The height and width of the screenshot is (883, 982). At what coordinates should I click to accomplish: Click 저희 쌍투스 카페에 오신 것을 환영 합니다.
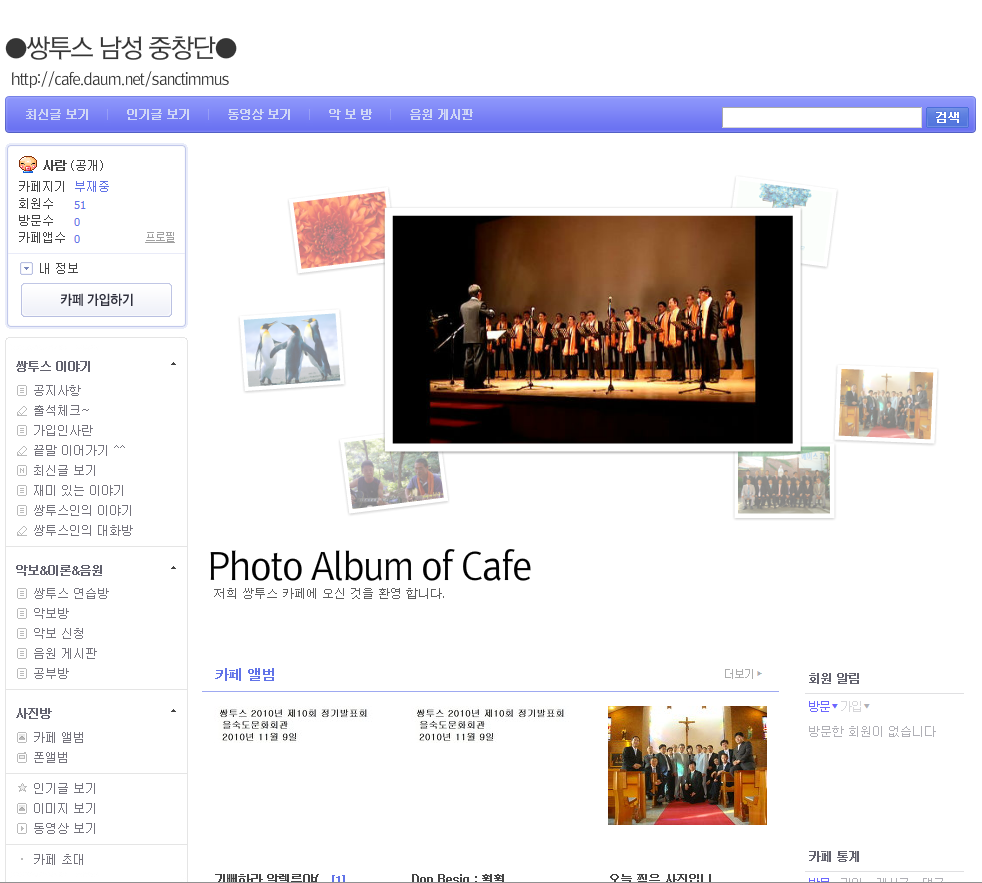[x=329, y=593]
